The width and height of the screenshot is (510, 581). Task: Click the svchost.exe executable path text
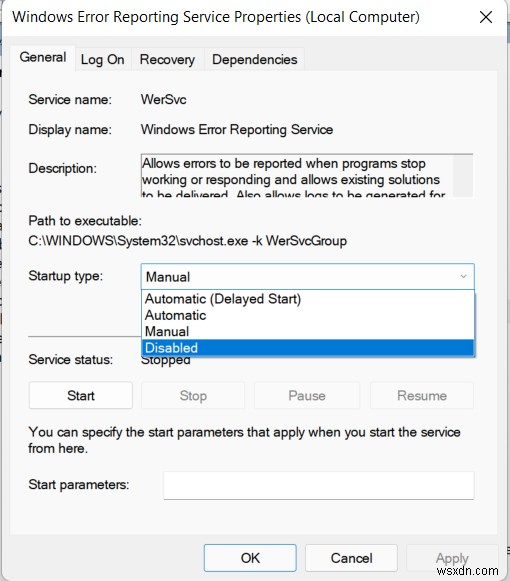[x=188, y=241]
